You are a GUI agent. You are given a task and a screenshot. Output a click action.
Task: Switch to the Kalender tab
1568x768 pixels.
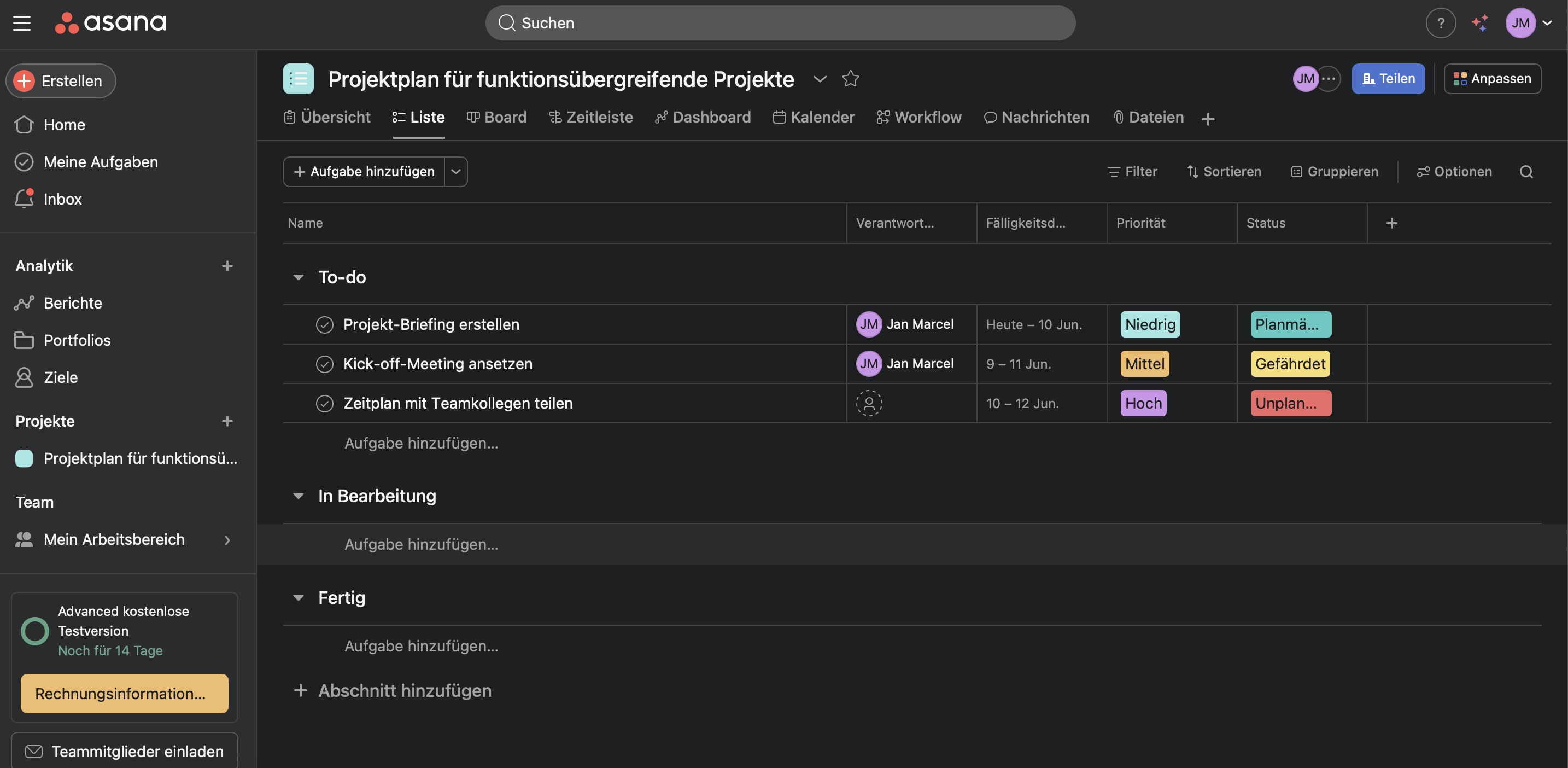[814, 118]
